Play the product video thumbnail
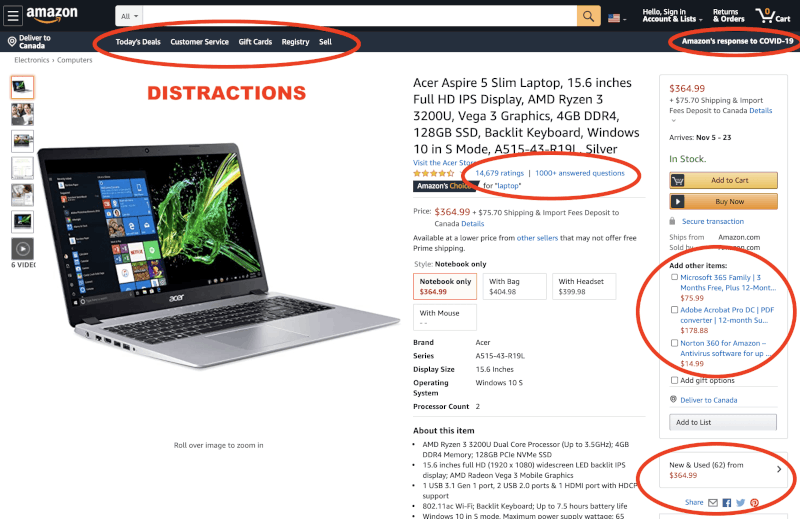This screenshot has height=519, width=800. coord(22,249)
